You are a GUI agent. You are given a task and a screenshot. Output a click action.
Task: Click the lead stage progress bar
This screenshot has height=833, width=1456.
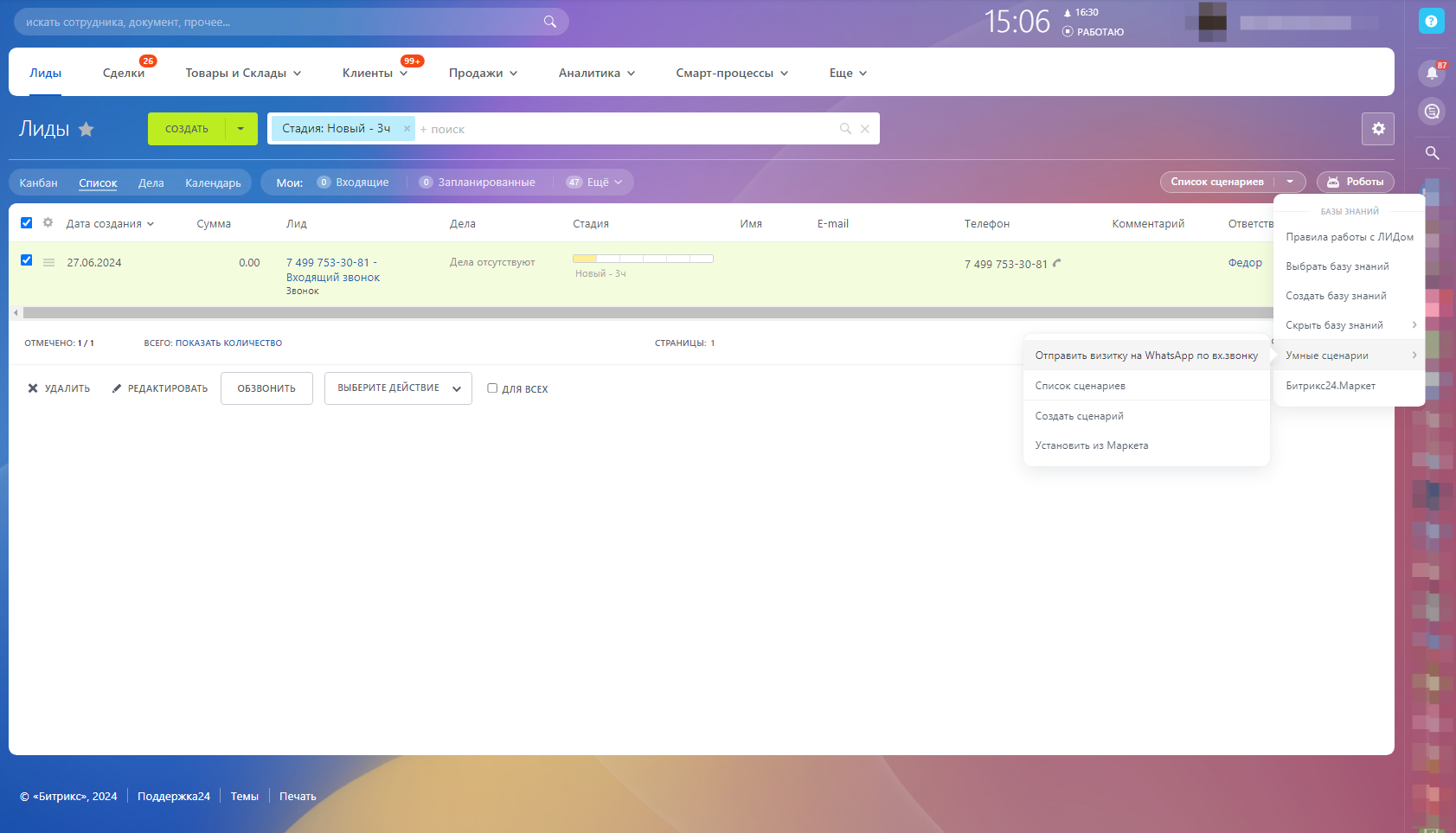click(x=642, y=259)
